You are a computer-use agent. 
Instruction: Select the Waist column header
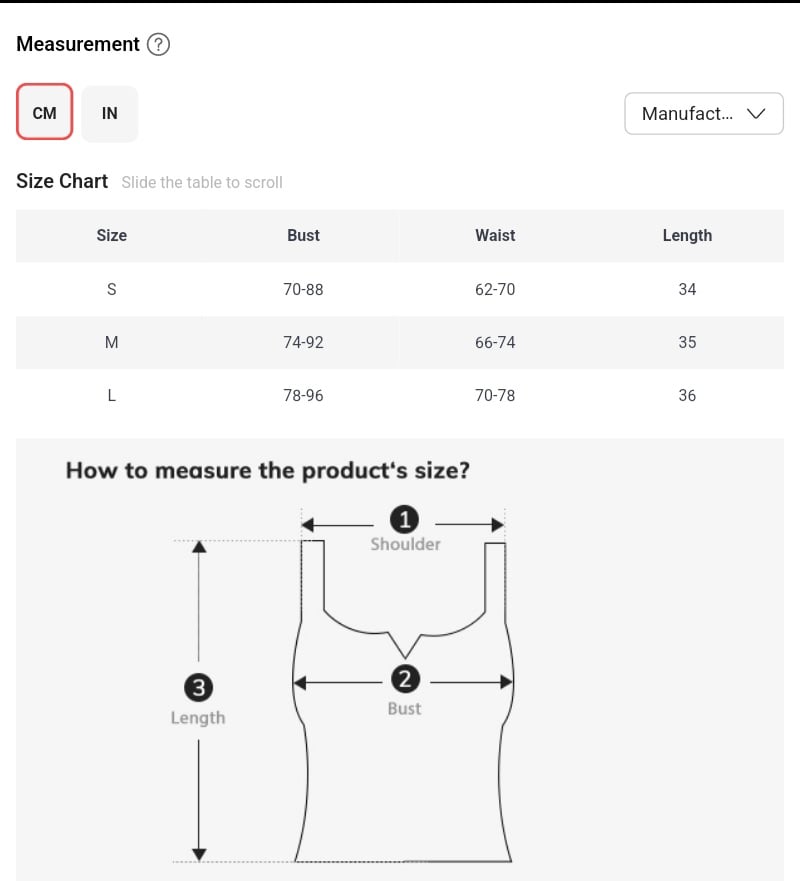point(495,235)
